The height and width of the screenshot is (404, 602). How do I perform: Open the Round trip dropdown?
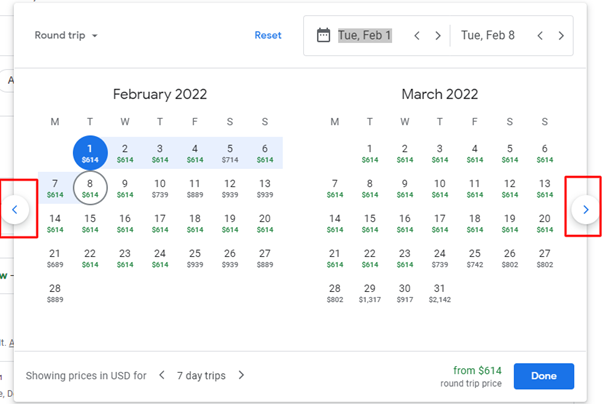pos(66,35)
